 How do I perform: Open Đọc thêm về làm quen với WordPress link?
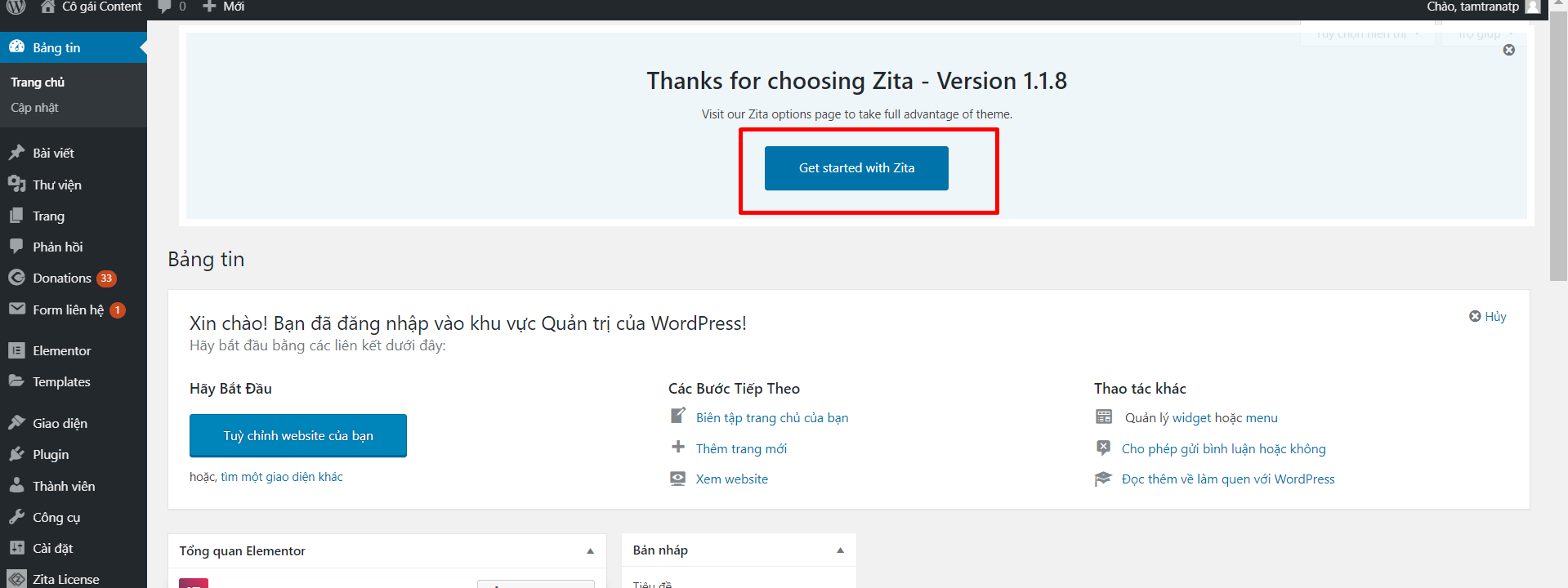(1228, 479)
